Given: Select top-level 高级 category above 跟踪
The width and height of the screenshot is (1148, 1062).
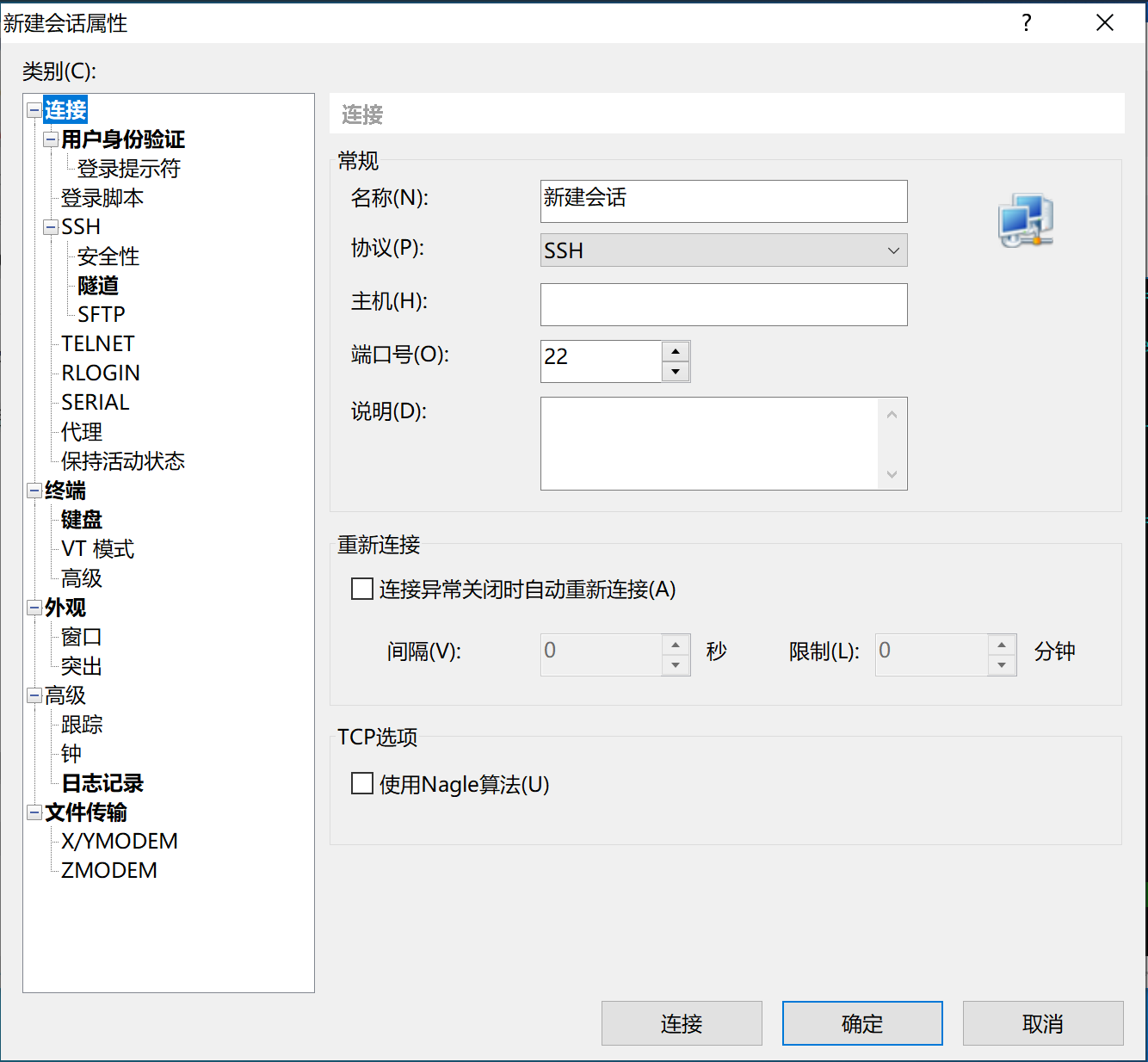Looking at the screenshot, I should (x=65, y=695).
